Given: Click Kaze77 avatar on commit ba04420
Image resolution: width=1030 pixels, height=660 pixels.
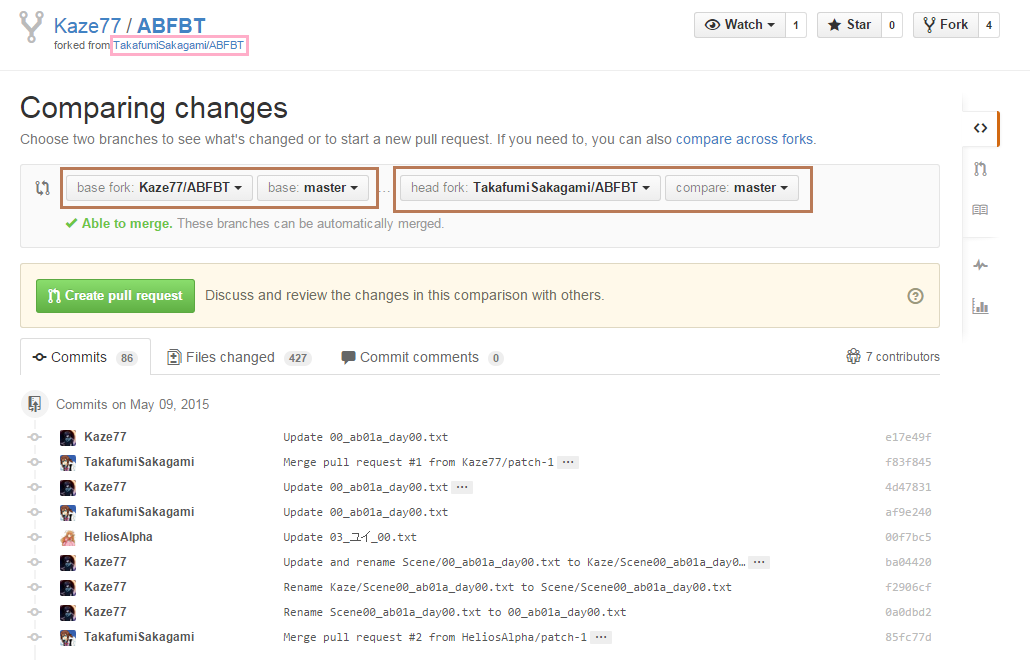Looking at the screenshot, I should (x=68, y=562).
